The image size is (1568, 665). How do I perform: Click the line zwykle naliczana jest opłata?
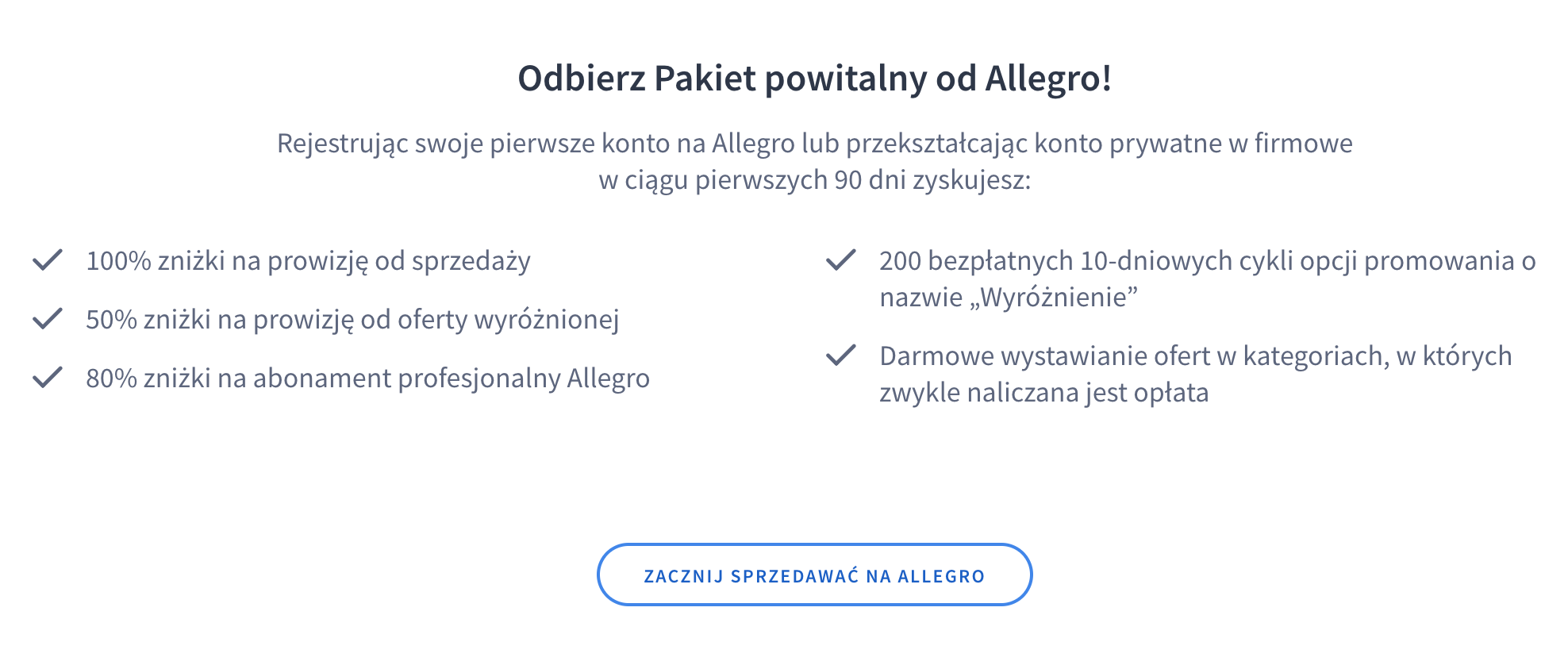tap(1043, 393)
